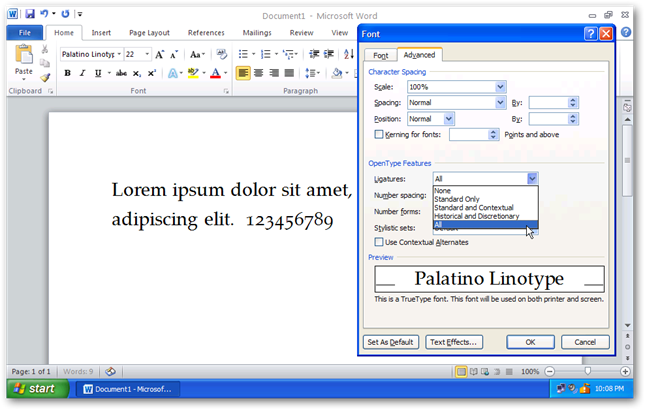Center the paragraph text
This screenshot has height=410, width=645.
[259, 73]
